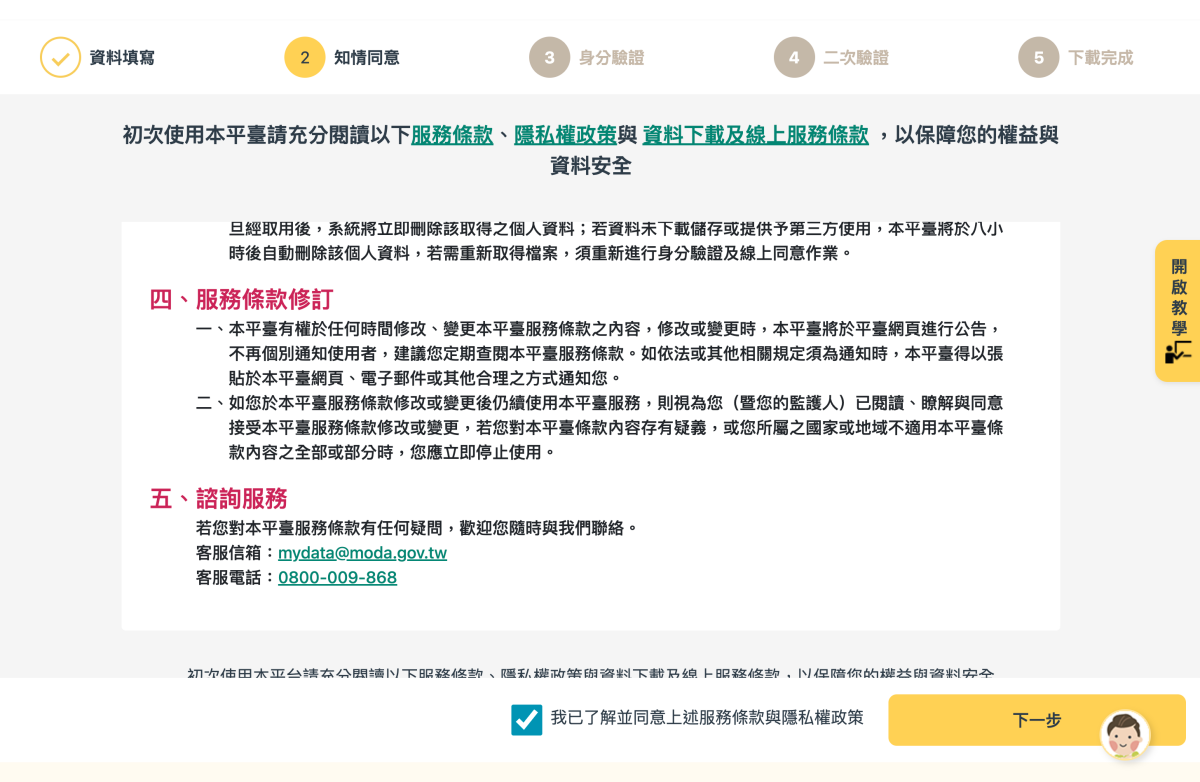This screenshot has width=1200, height=782.
Task: Select the 下載完成 step label
Action: click(x=1100, y=58)
